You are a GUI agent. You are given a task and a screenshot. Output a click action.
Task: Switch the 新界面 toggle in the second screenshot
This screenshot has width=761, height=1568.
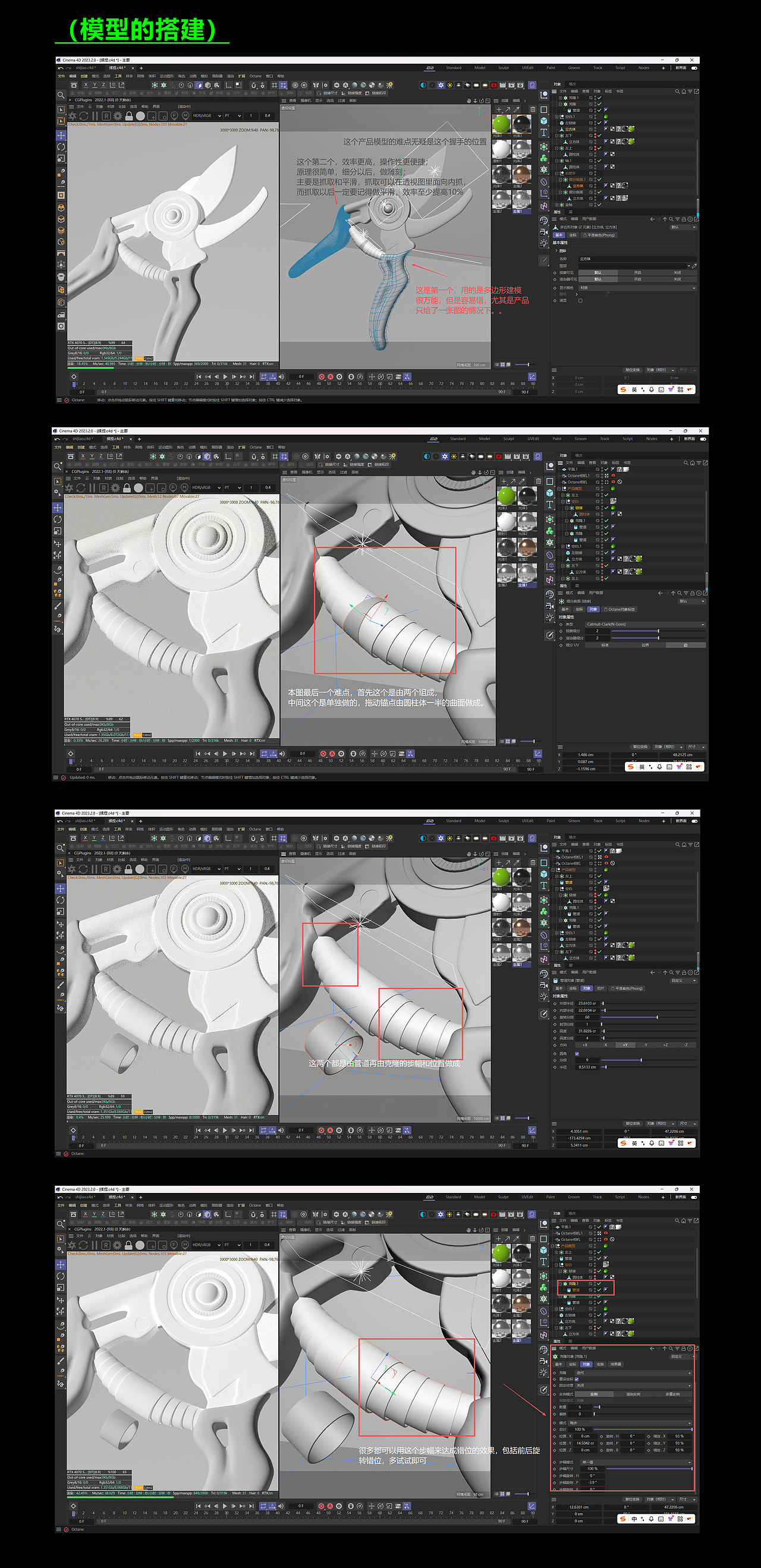point(703,439)
